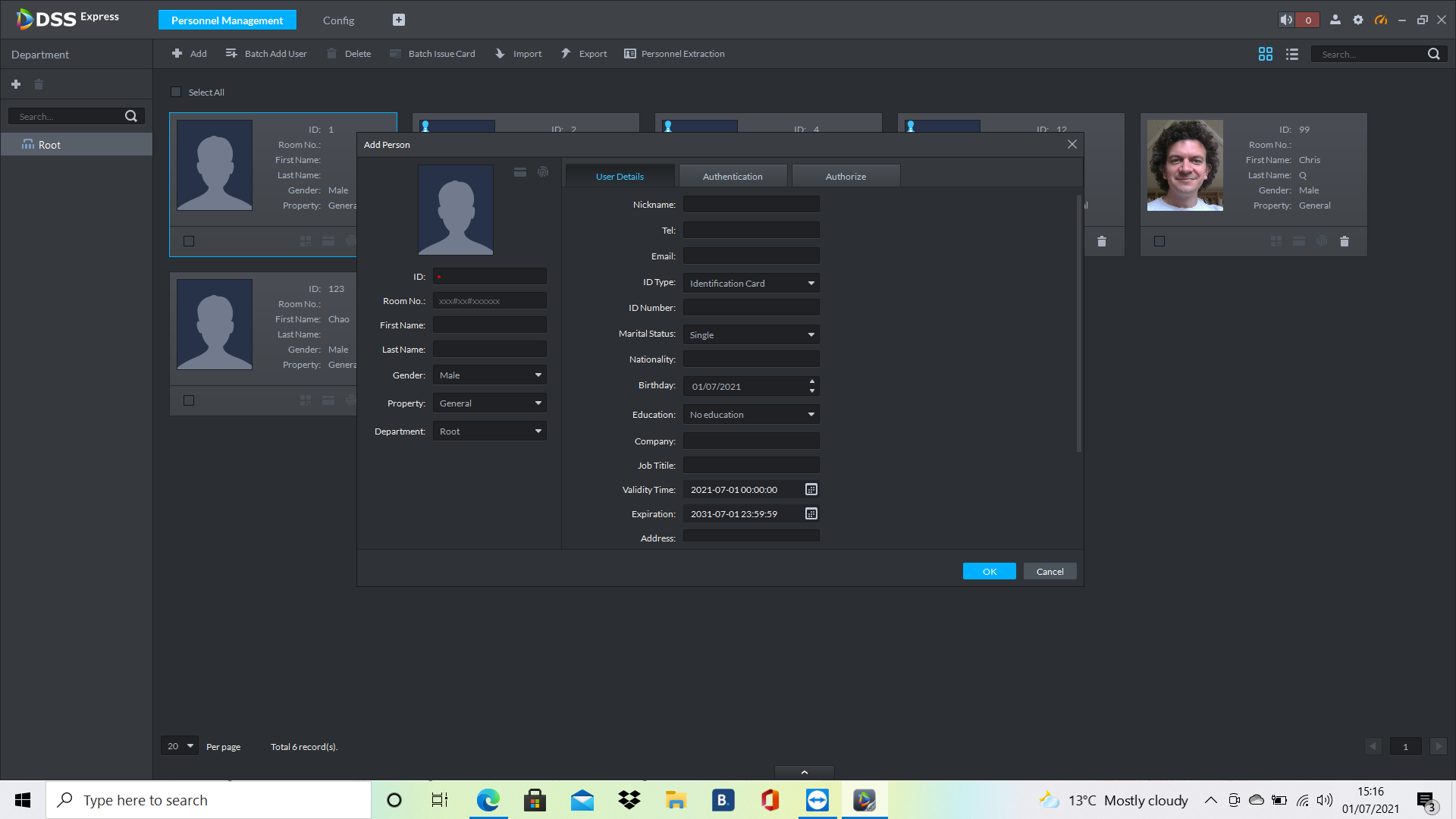Switch to card grid view icon
The image size is (1456, 819).
1266,54
